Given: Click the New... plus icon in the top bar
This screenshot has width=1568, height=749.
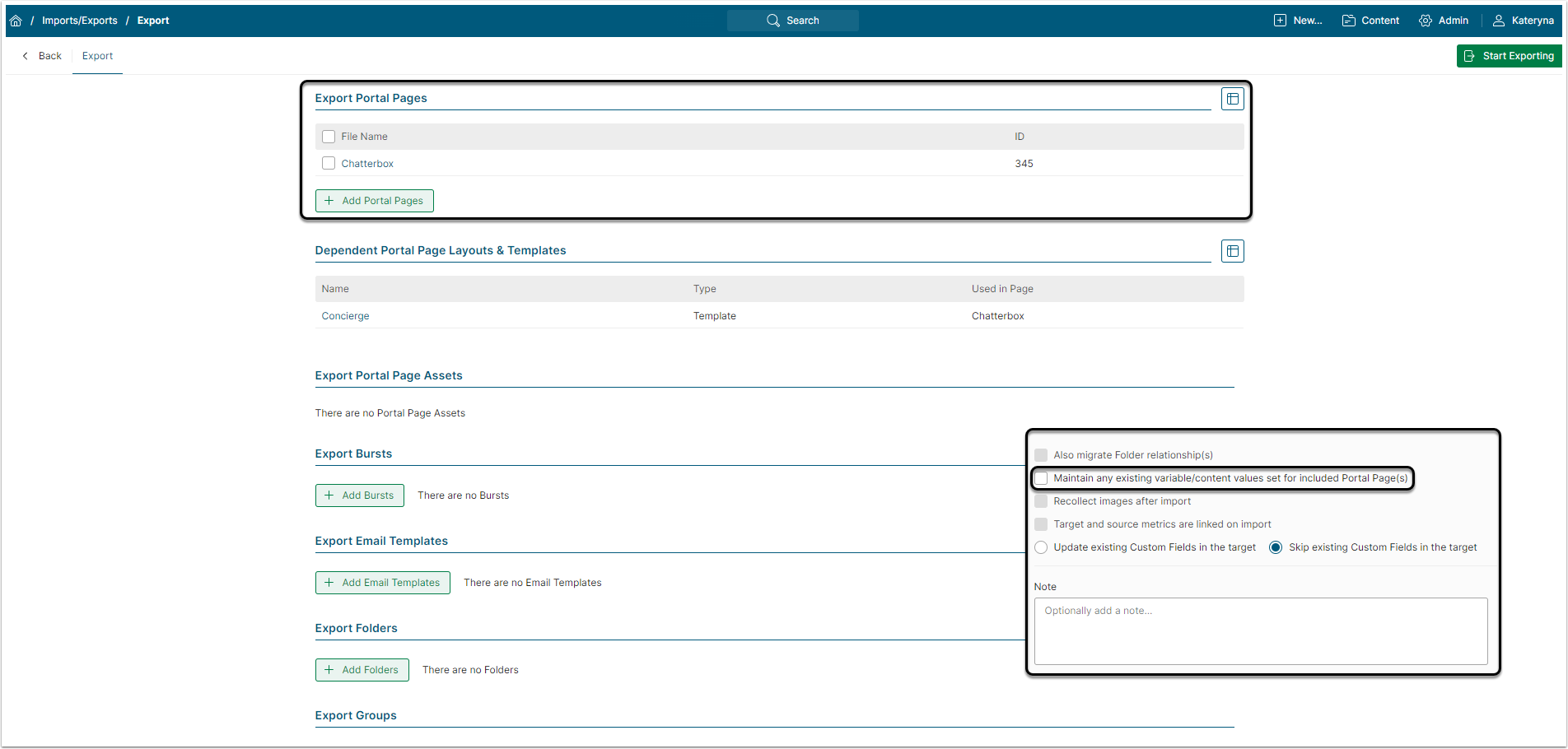Looking at the screenshot, I should (x=1280, y=21).
